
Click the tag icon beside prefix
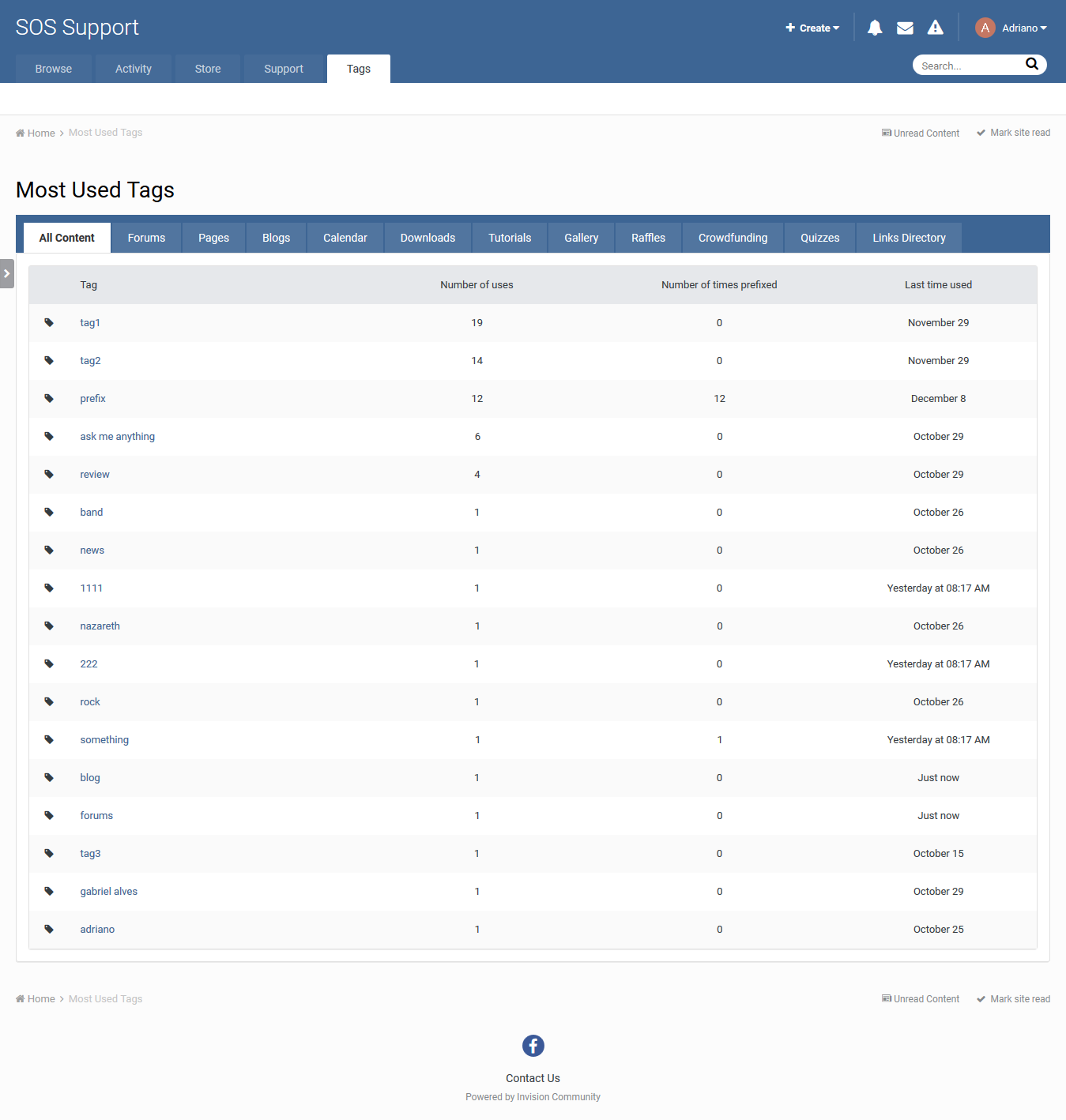point(49,398)
